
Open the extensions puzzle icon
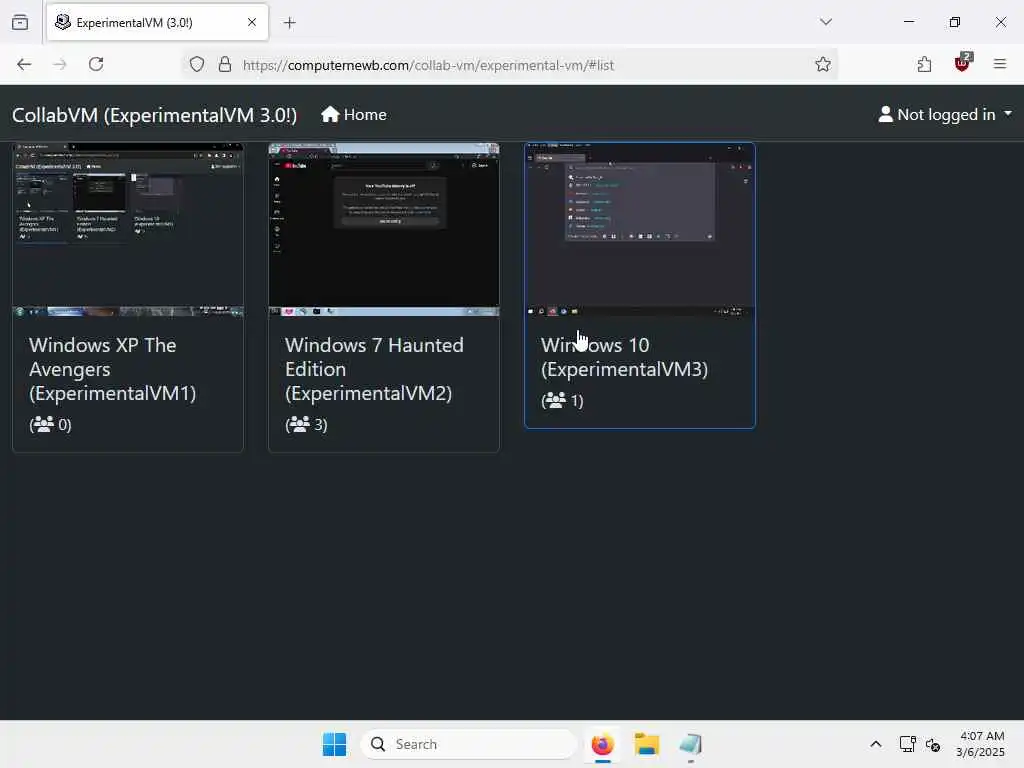[x=924, y=64]
